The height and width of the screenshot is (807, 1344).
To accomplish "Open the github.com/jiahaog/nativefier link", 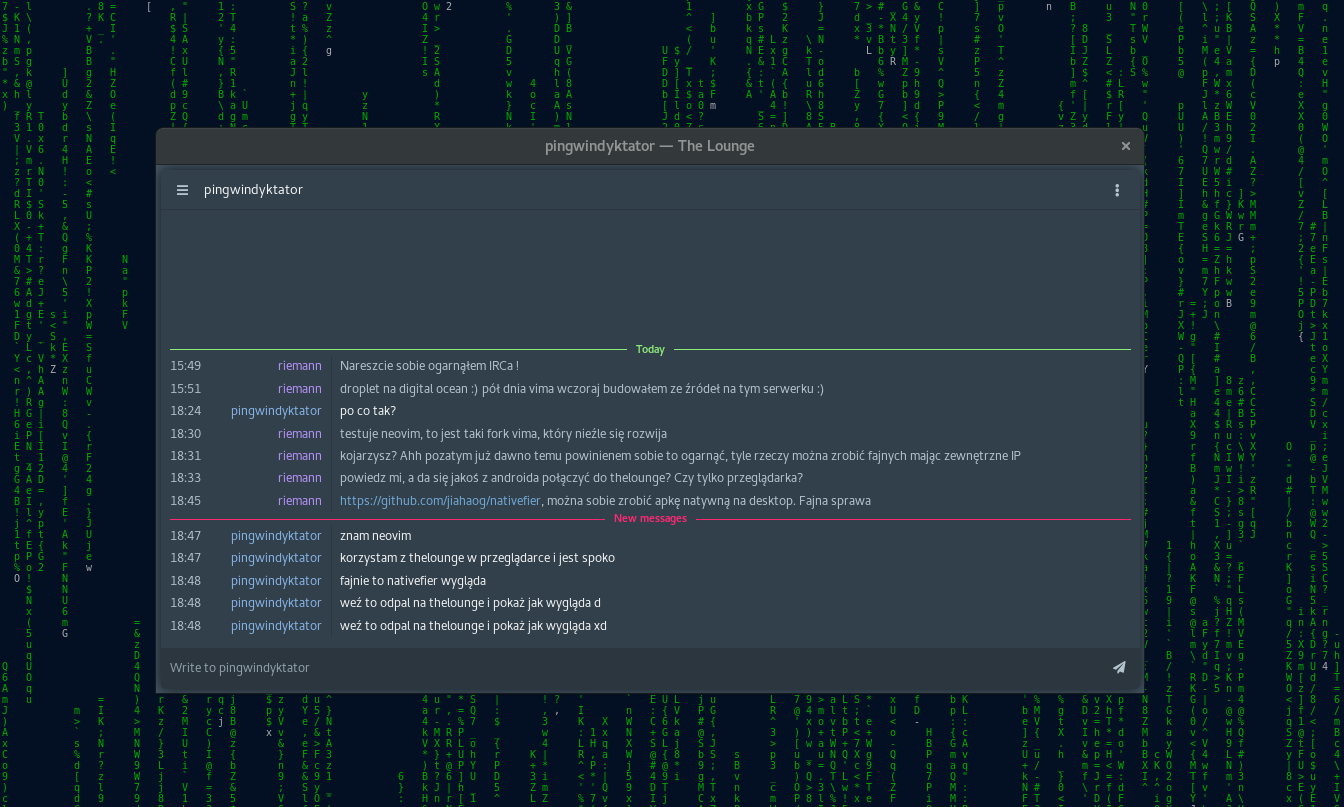I will click(x=440, y=501).
